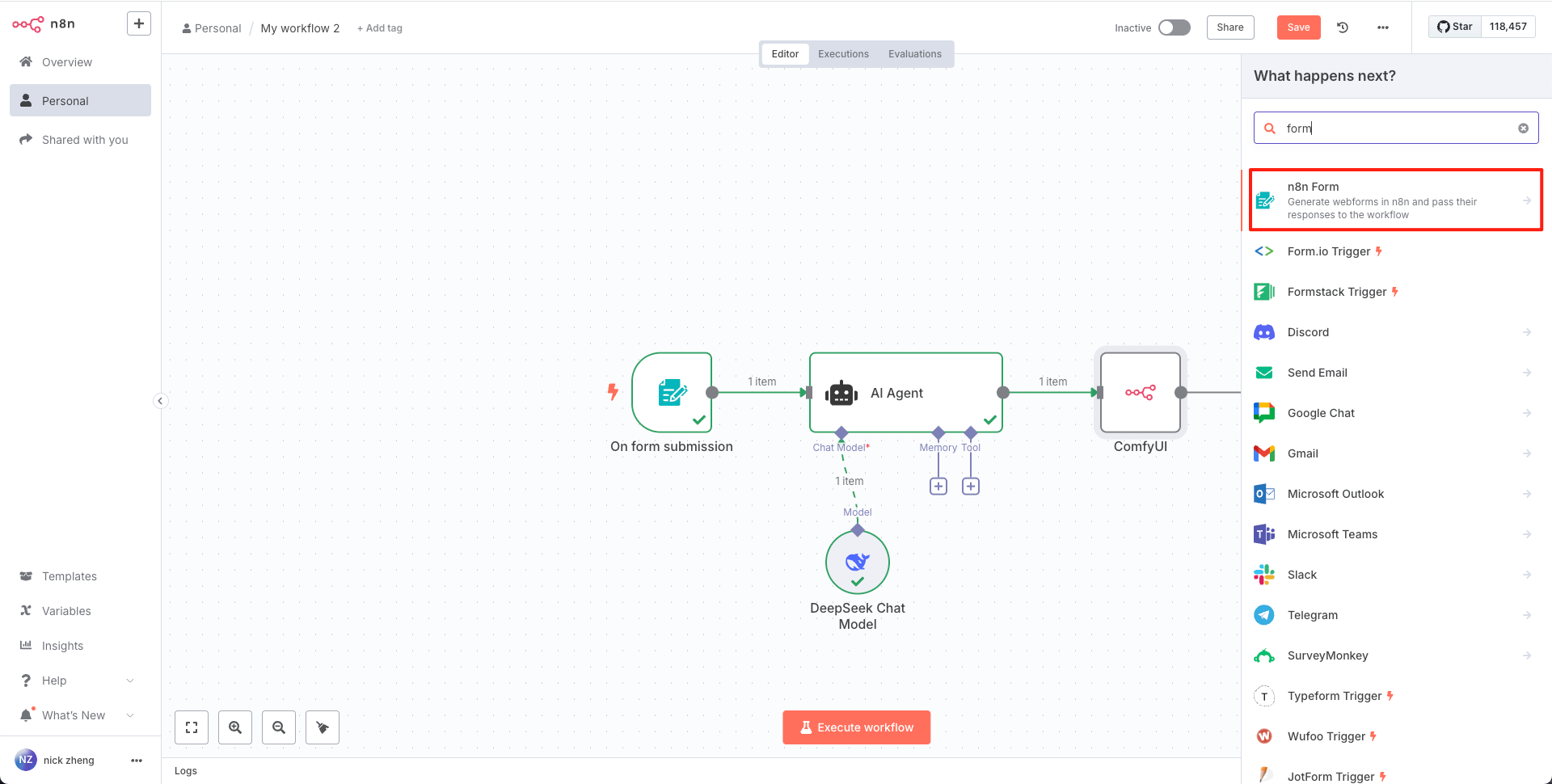Expand the What's New menu
This screenshot has width=1552, height=784.
[80, 715]
